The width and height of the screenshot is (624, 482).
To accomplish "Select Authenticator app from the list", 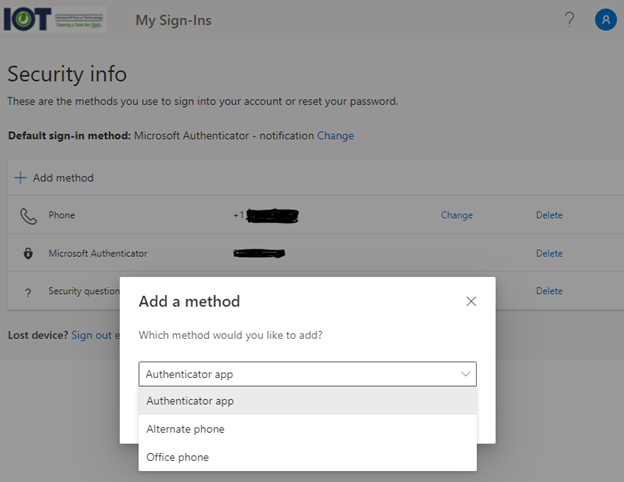I will (190, 401).
